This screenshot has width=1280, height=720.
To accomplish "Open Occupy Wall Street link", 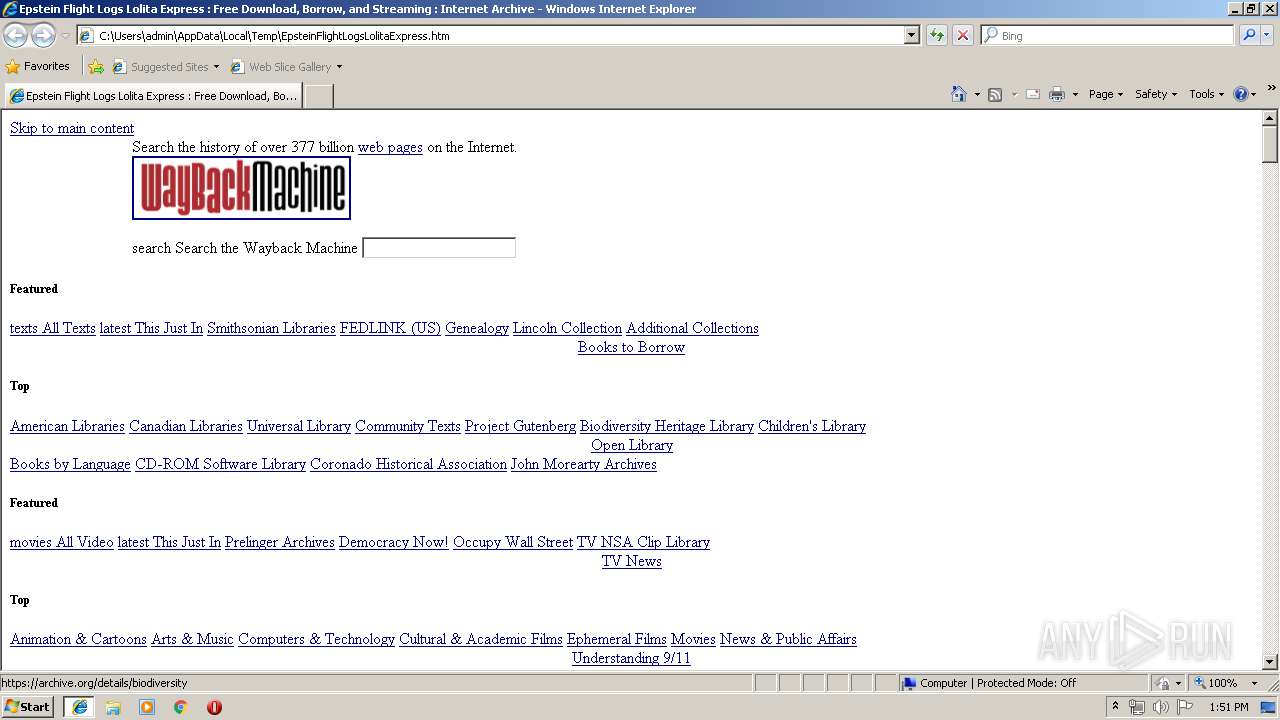I will click(513, 542).
